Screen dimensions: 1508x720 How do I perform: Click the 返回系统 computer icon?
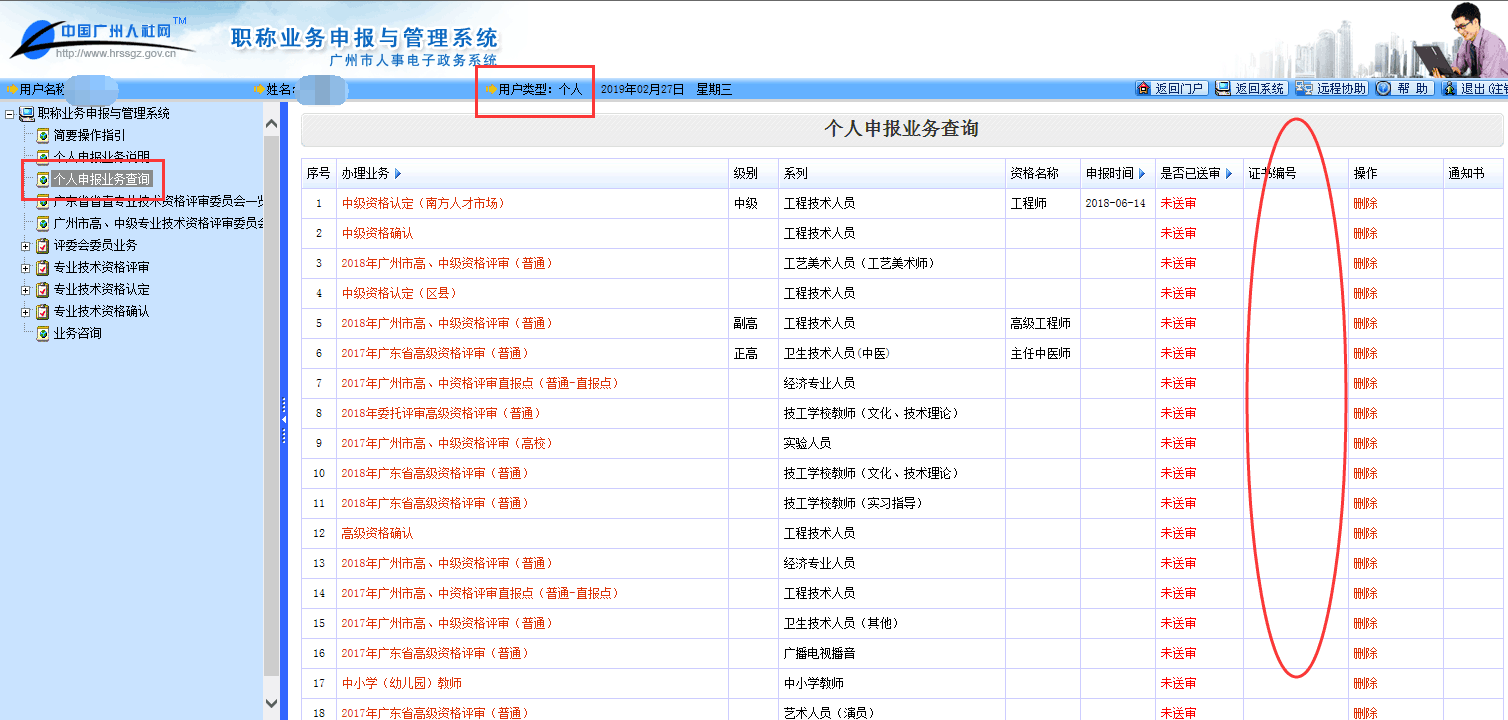coord(1223,89)
